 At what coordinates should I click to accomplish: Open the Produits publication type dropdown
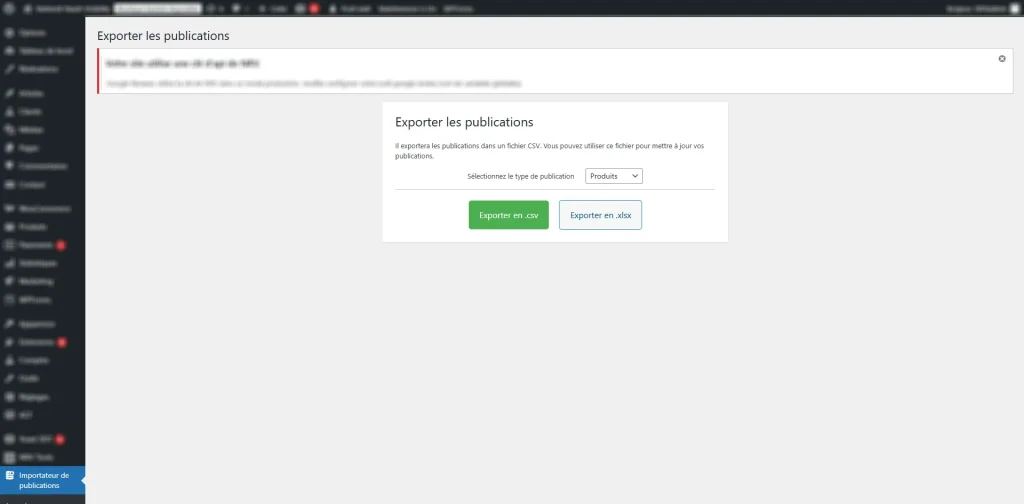[614, 176]
